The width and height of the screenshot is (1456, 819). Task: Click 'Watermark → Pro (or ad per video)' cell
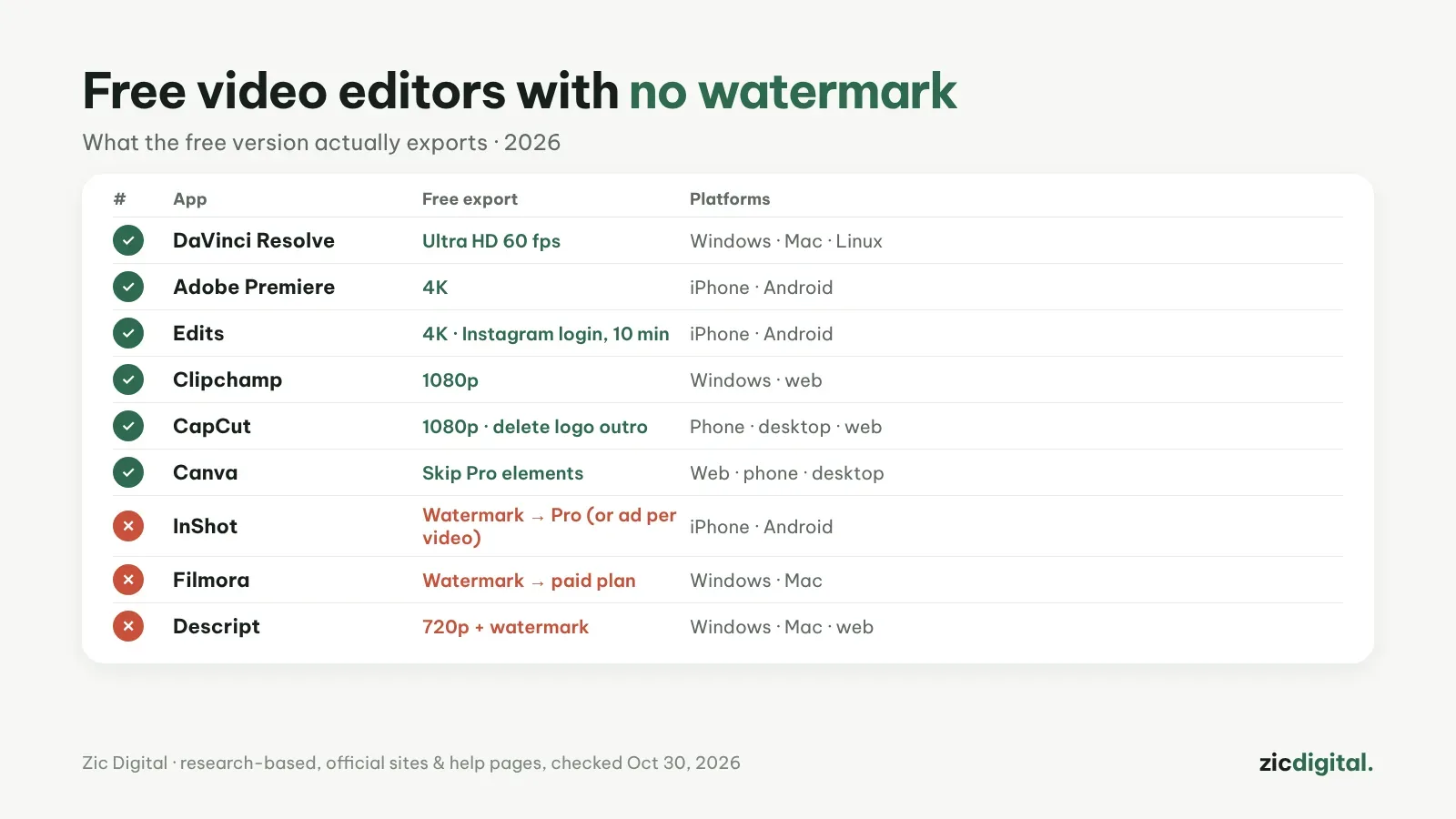coord(550,526)
